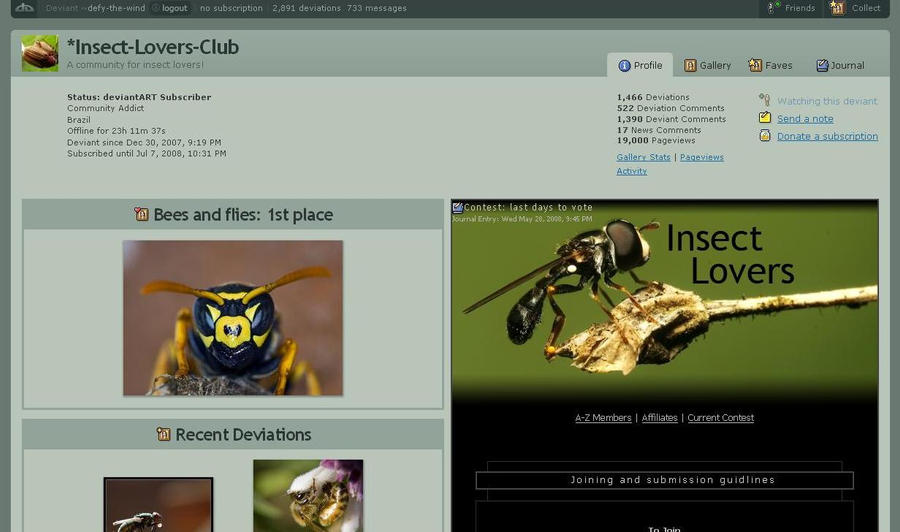Screen dimensions: 900x532
Task: Open the wasp face 1st place photo
Action: pyautogui.click(x=232, y=318)
